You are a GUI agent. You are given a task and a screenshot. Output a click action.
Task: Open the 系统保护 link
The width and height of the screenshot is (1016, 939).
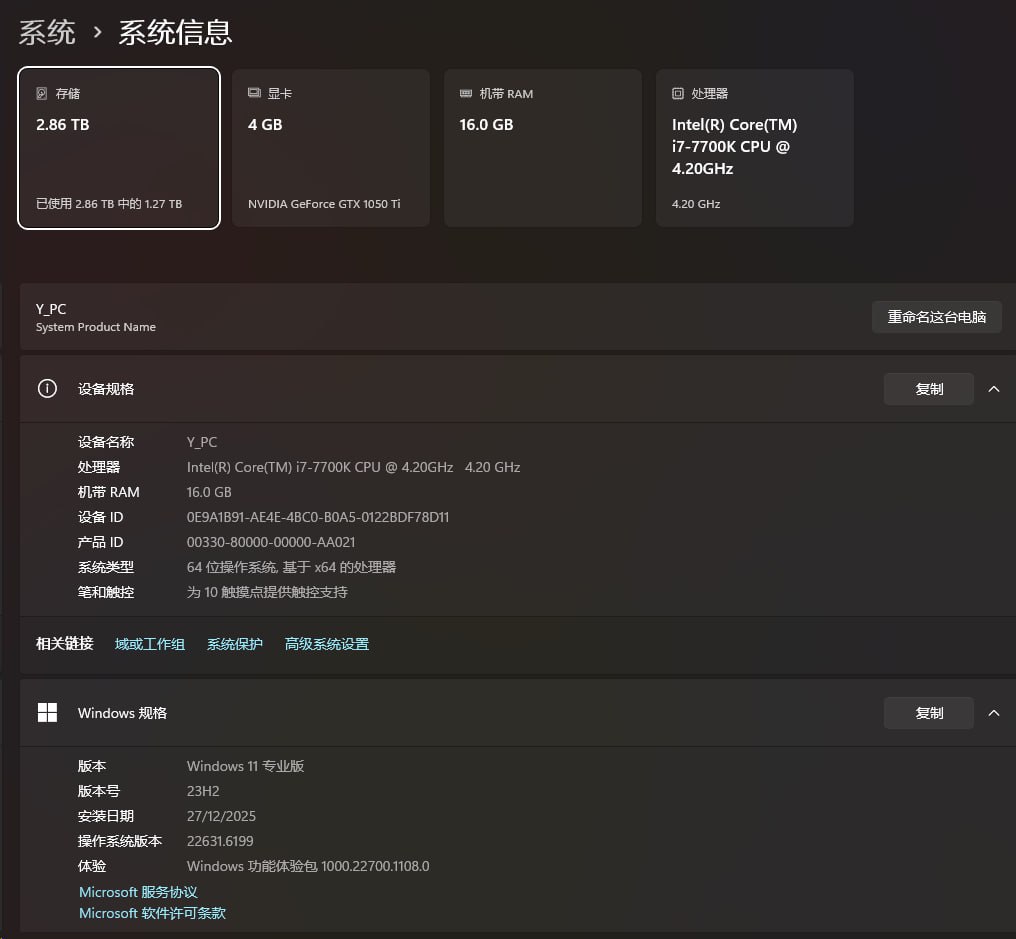[x=235, y=644]
